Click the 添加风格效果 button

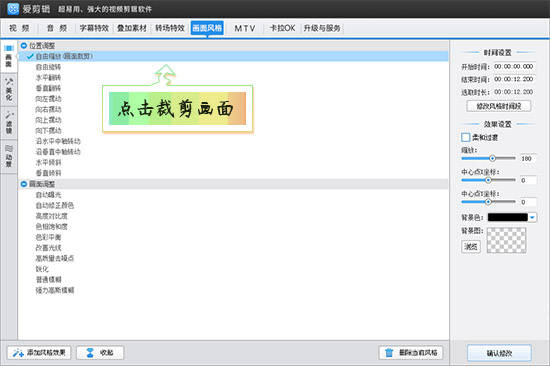[39, 353]
